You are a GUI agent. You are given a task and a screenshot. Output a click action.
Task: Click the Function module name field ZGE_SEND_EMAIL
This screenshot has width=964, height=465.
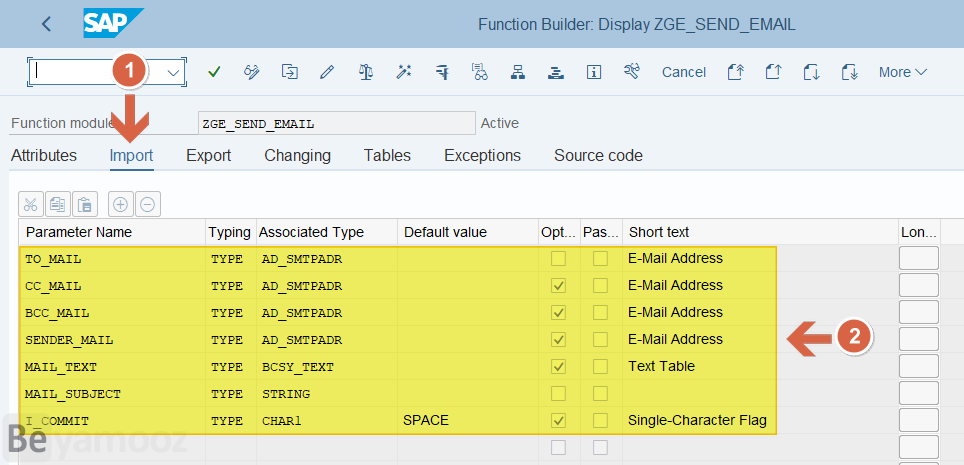[337, 124]
